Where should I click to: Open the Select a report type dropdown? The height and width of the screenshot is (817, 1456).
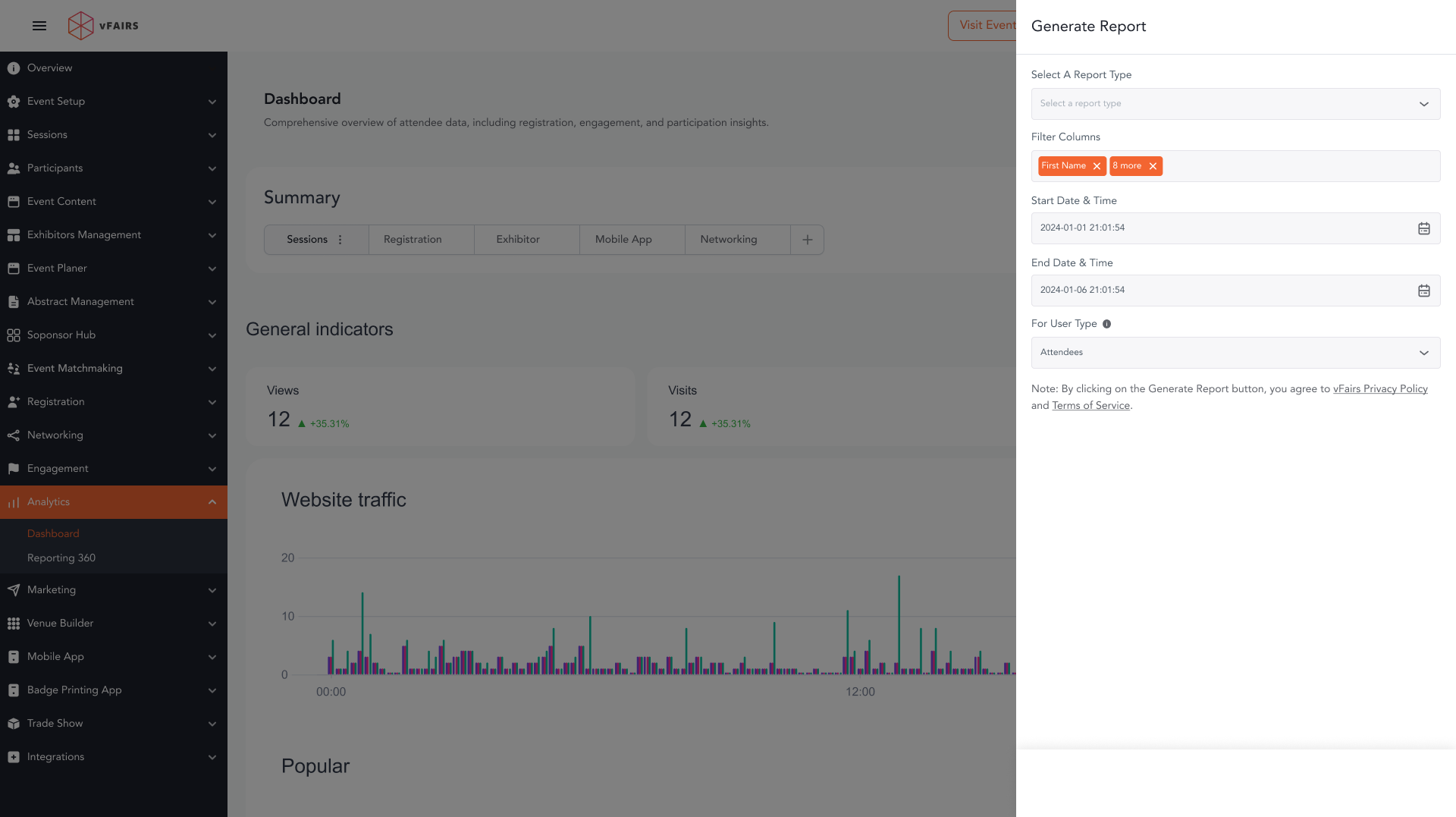point(1235,104)
